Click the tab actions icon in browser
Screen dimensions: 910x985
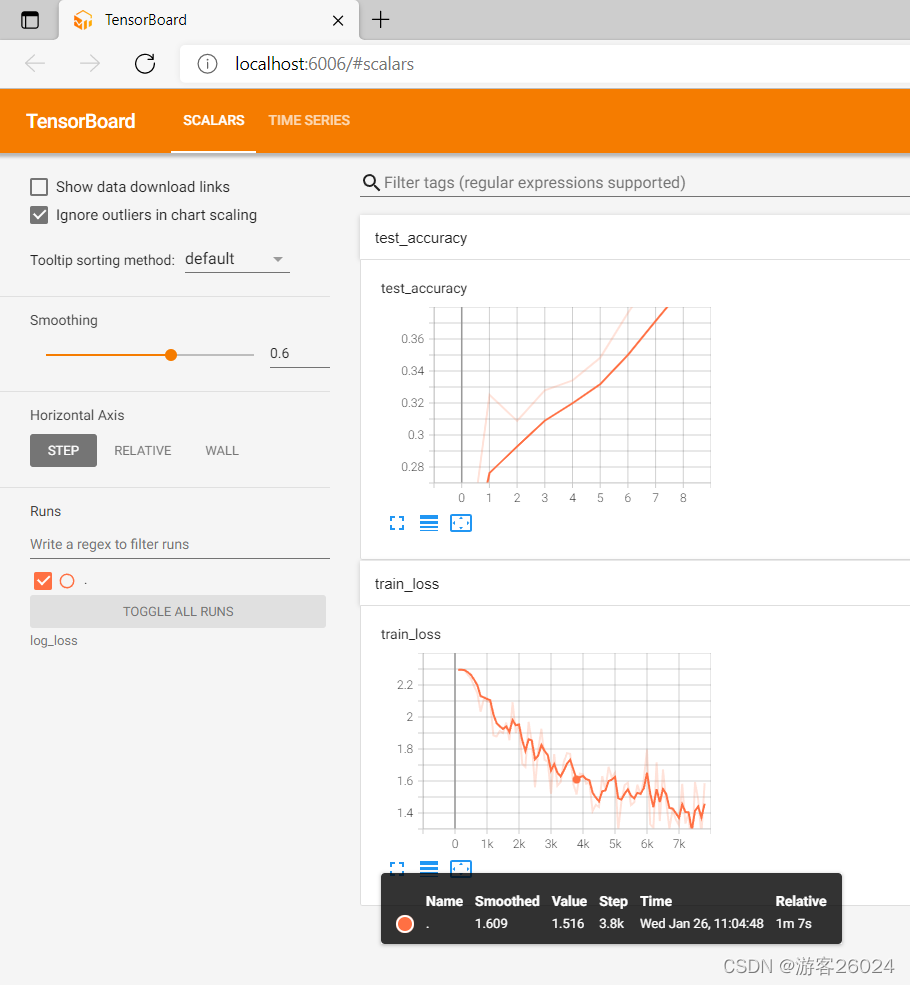click(30, 20)
